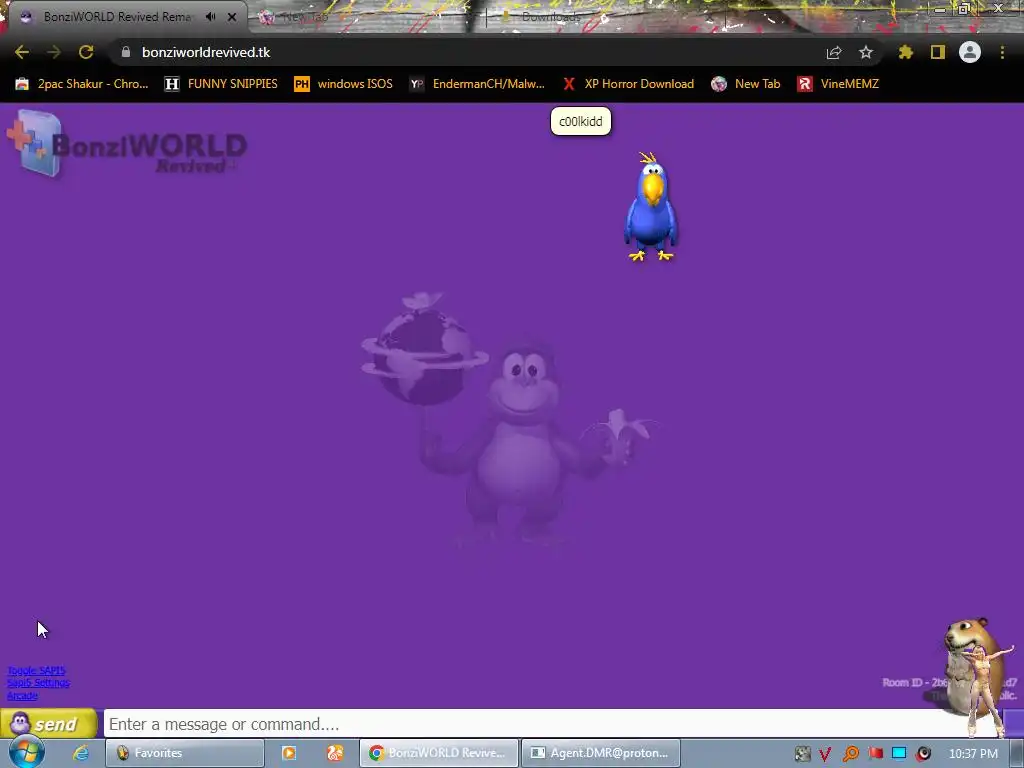Click the padlock site info icon
Viewport: 1024px width, 768px height.
[x=125, y=52]
